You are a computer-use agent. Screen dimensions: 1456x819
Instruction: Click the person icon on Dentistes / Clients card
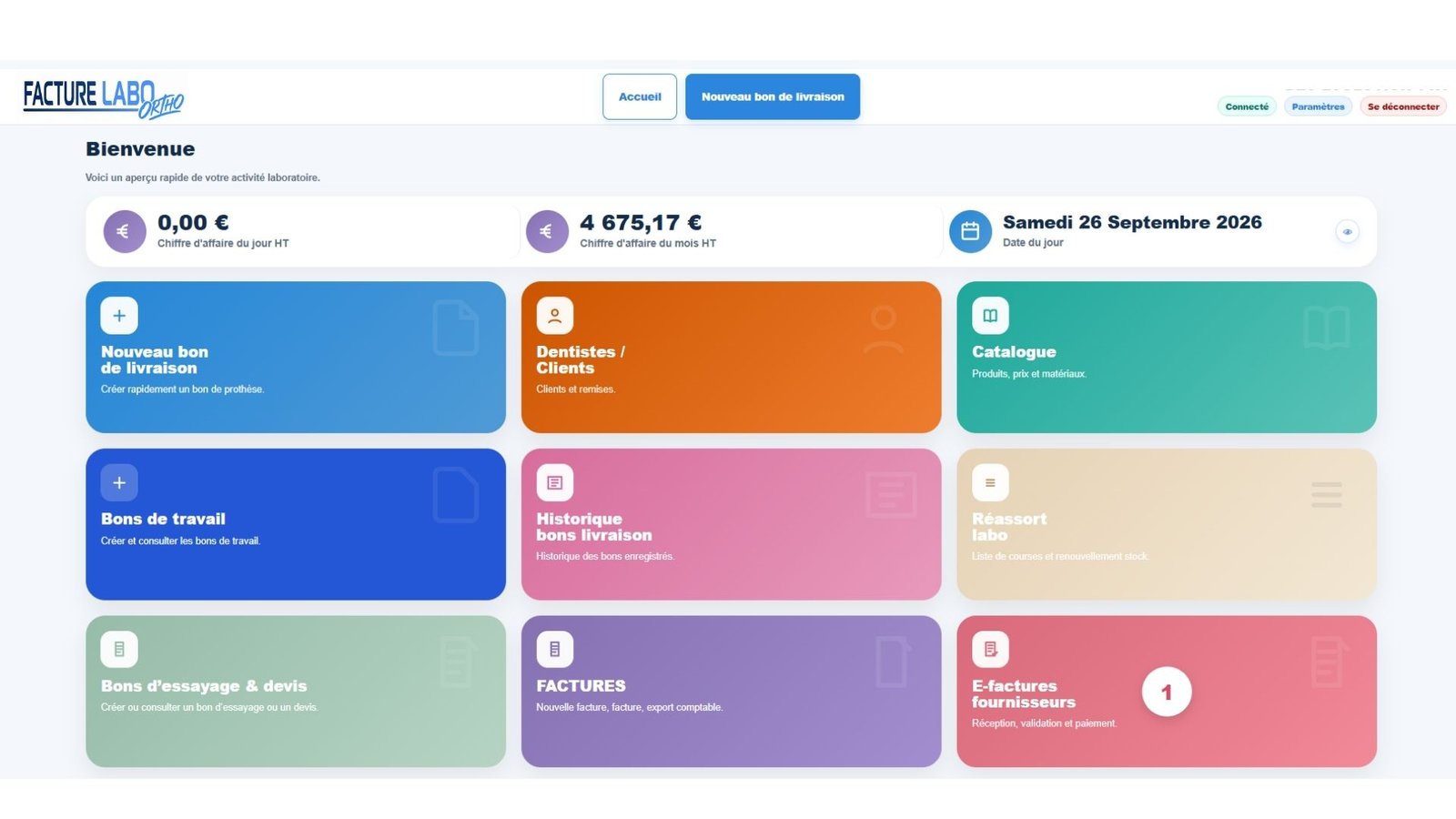pyautogui.click(x=555, y=316)
